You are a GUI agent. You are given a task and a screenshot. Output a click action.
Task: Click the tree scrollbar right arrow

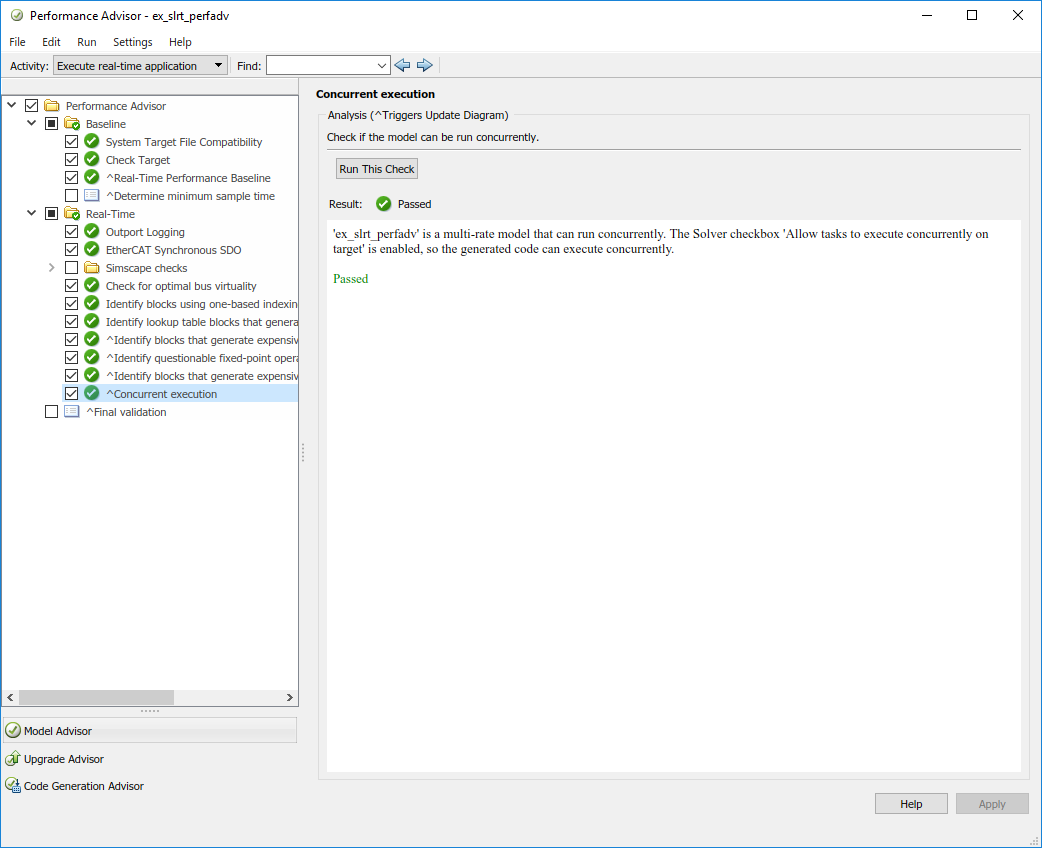click(x=290, y=697)
